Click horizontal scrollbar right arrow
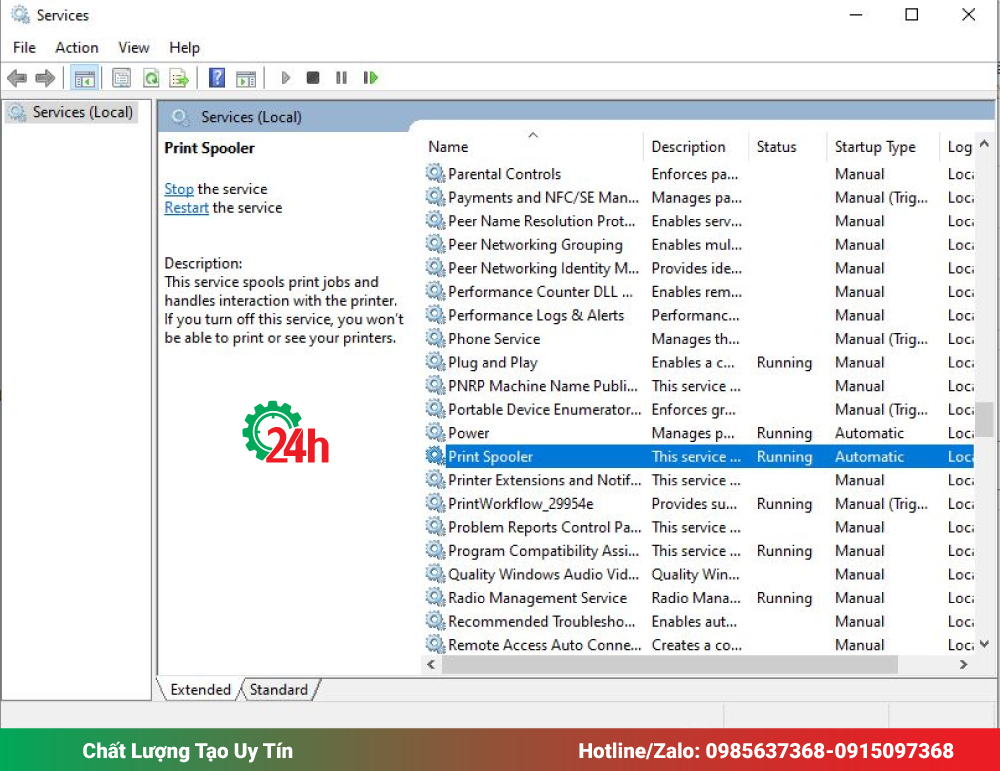The height and width of the screenshot is (771, 1000). 964,665
